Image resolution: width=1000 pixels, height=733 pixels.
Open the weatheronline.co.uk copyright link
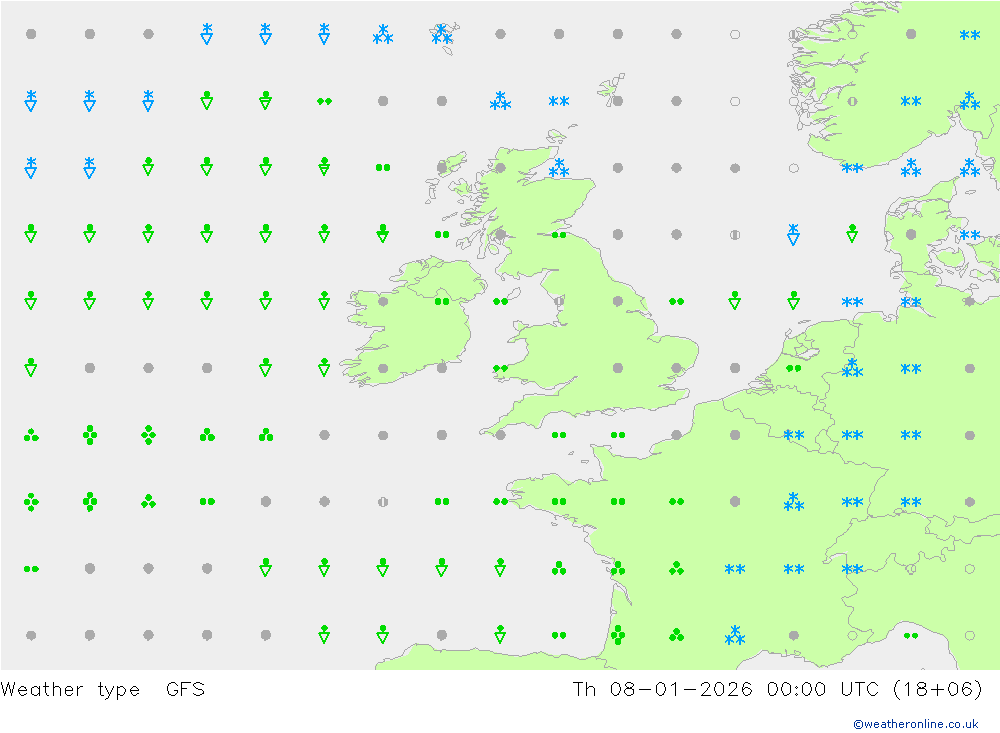click(916, 724)
